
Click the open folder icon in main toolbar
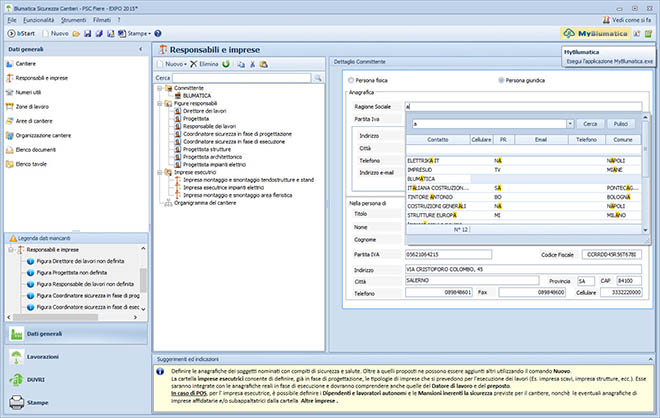tap(77, 33)
